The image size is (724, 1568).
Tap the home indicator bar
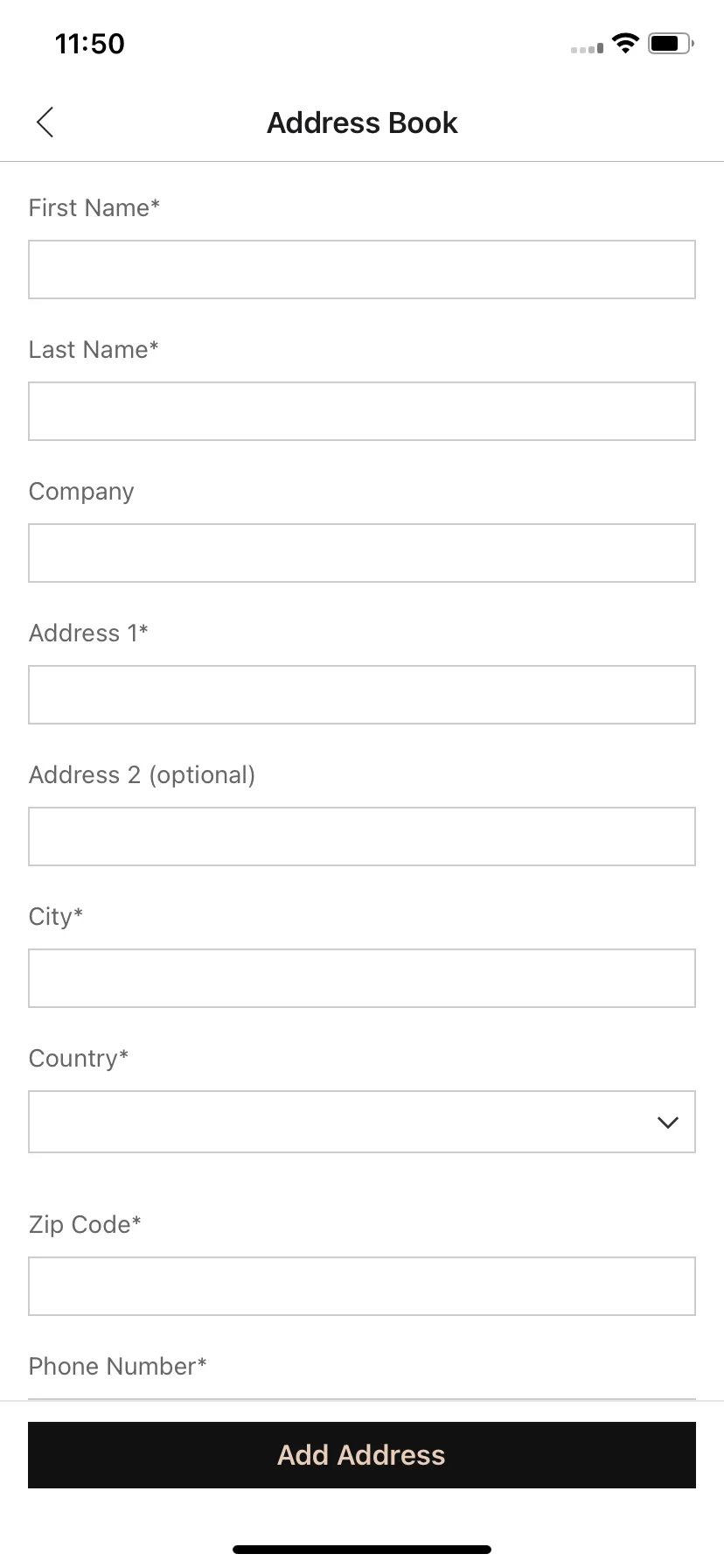tap(362, 1550)
